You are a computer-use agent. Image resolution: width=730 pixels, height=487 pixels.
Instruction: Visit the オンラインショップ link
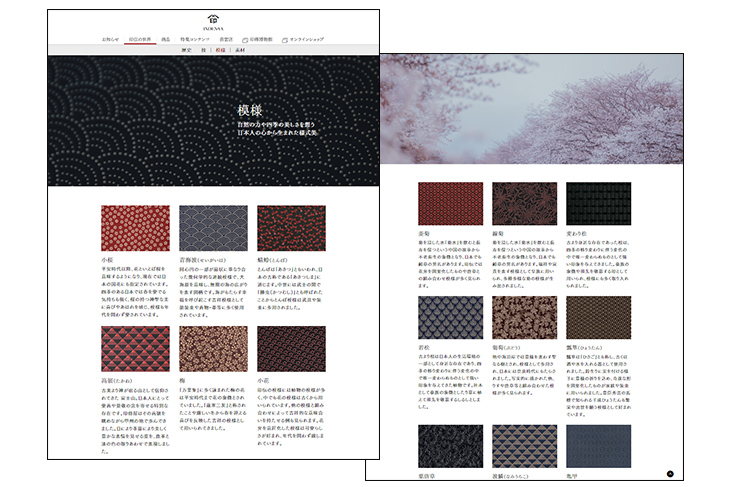click(308, 39)
